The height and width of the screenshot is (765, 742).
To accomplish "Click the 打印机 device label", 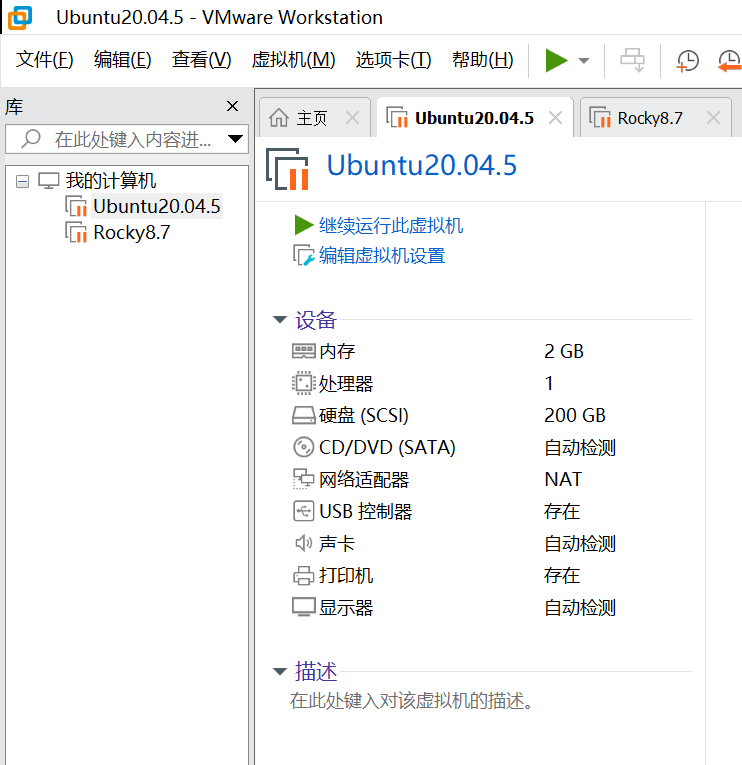I will [346, 576].
